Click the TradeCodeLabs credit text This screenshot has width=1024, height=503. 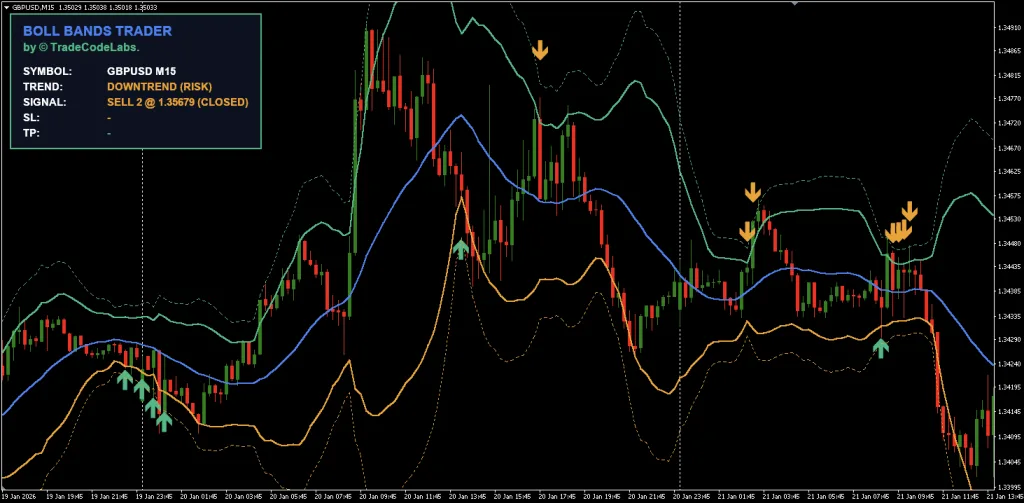coord(81,47)
